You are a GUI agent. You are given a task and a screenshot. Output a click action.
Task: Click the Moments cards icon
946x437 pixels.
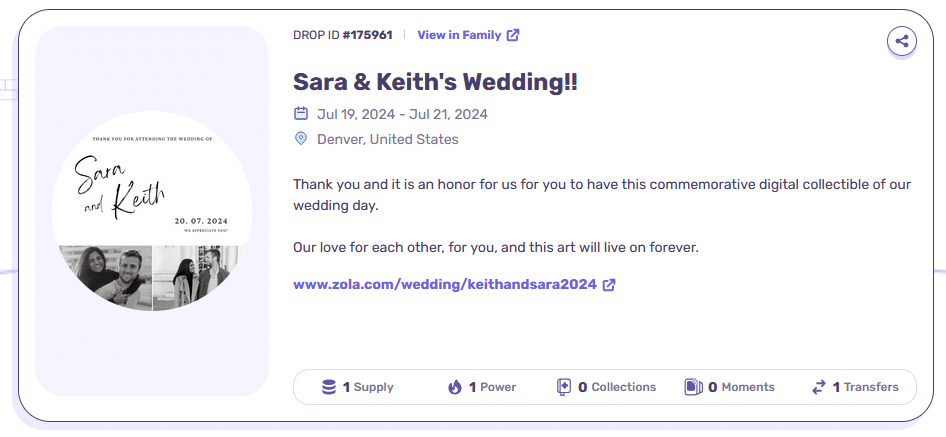[x=694, y=387]
